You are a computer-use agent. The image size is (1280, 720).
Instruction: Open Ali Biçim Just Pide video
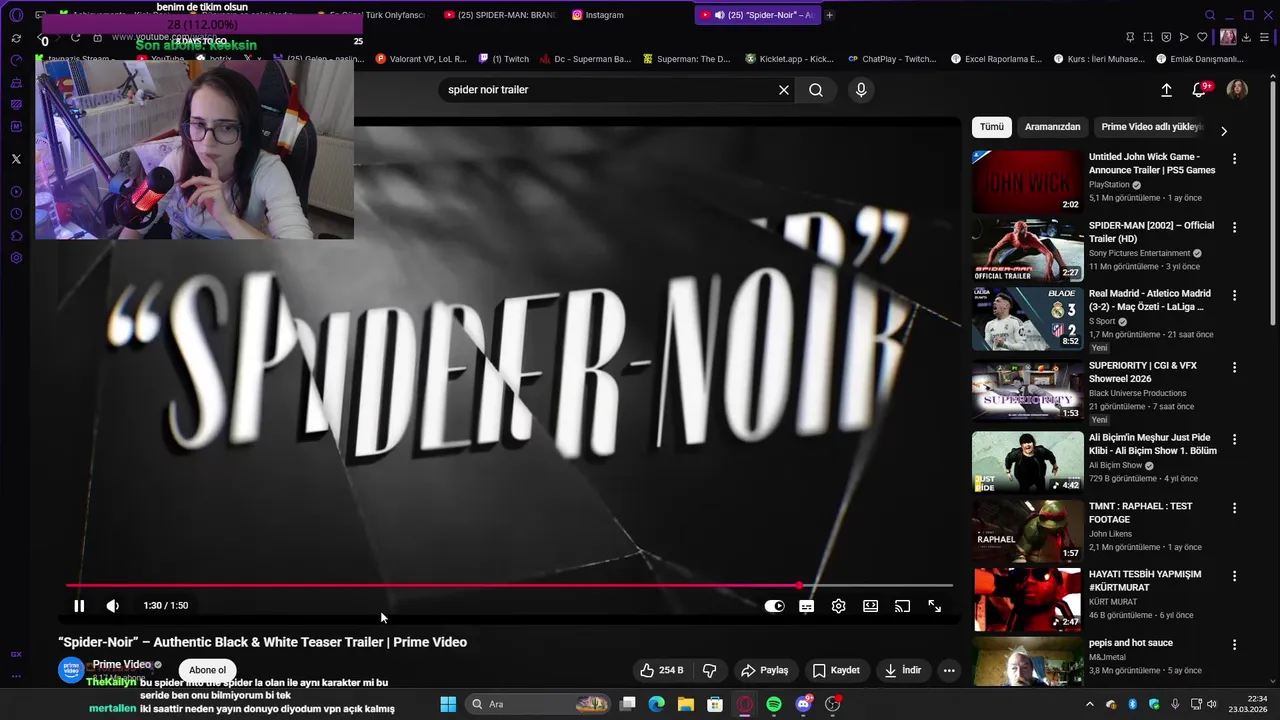1027,462
